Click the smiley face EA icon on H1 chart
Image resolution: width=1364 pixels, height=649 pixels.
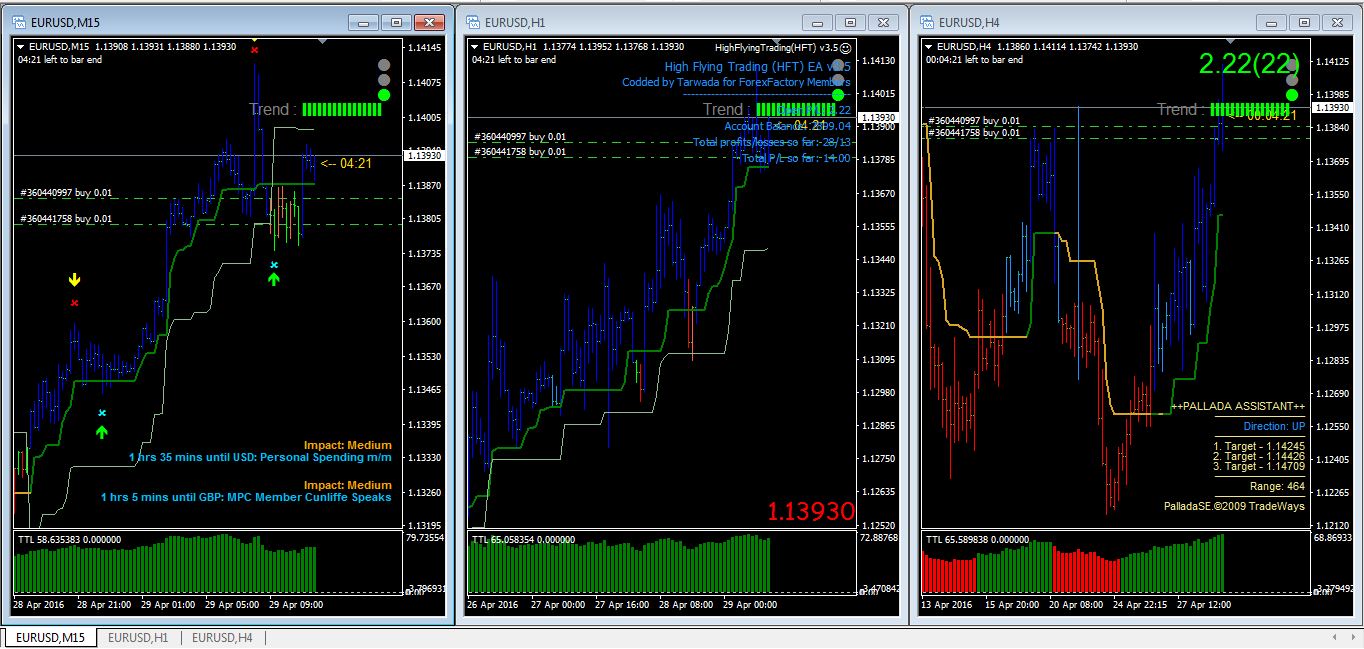[846, 47]
